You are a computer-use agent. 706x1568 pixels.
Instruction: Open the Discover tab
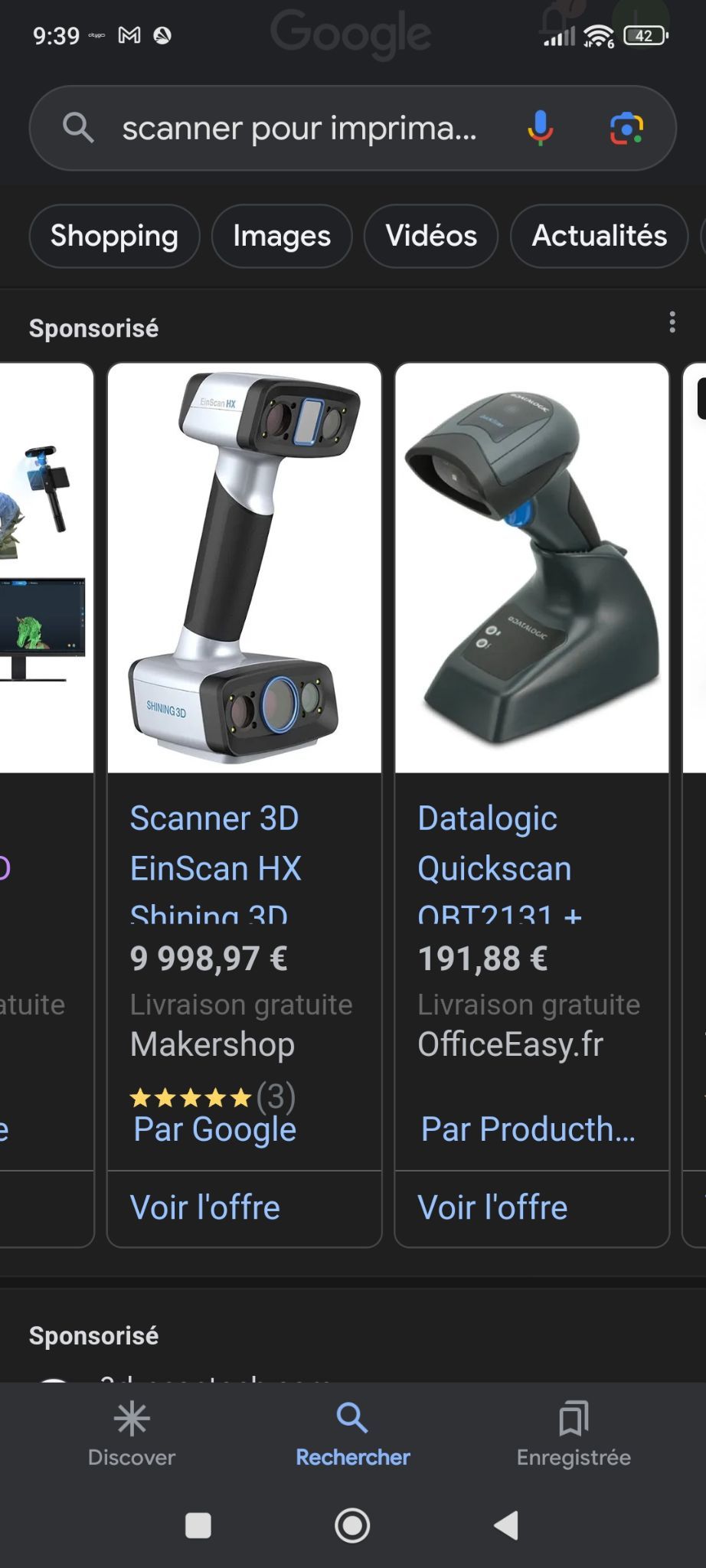pos(132,1434)
